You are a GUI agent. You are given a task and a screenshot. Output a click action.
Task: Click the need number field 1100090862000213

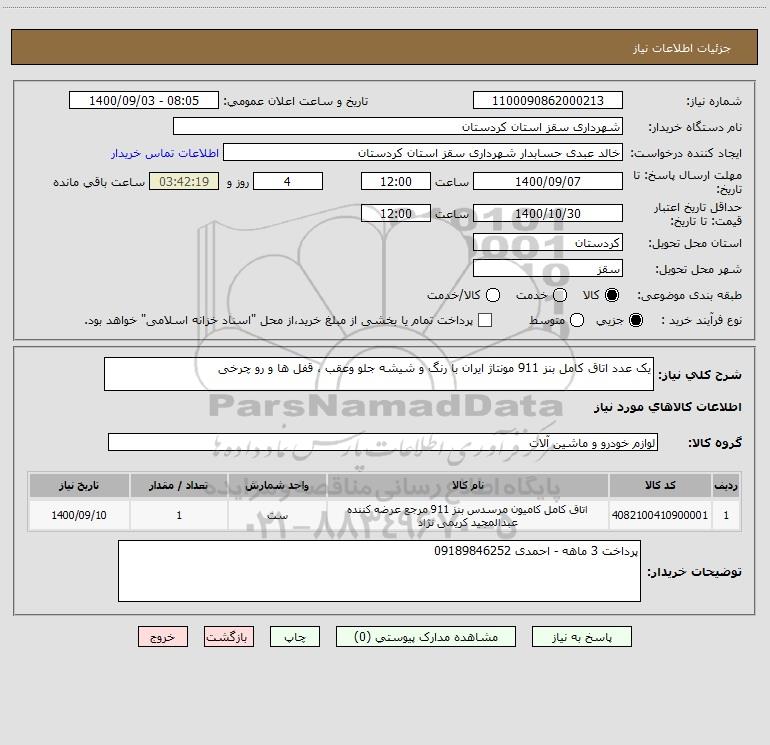(x=548, y=101)
